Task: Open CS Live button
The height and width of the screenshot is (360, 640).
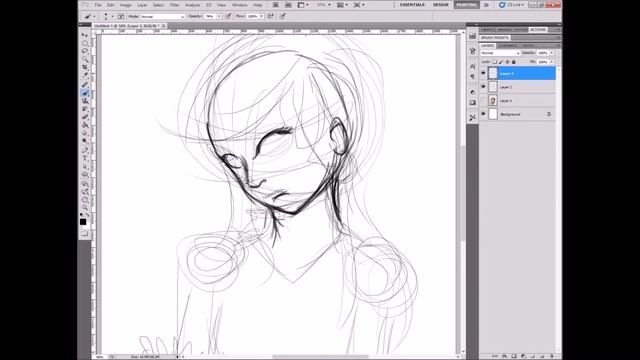Action: (x=511, y=5)
